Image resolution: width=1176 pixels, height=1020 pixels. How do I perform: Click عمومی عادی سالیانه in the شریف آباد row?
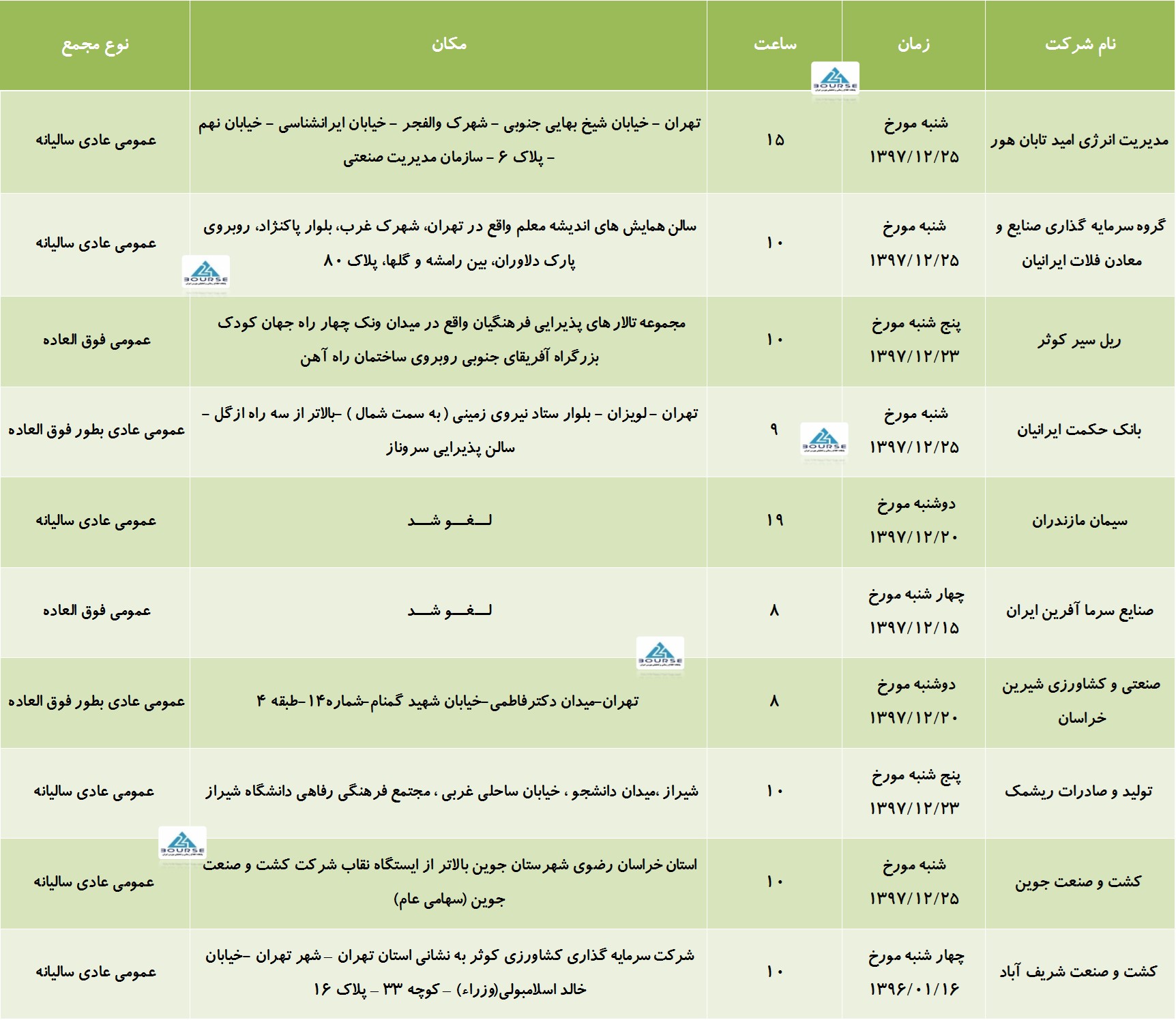click(x=96, y=972)
